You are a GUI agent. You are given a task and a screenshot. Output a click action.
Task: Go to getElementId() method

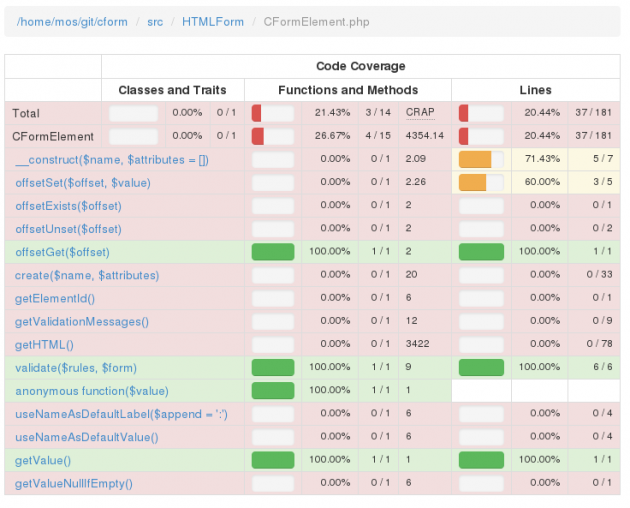55,299
